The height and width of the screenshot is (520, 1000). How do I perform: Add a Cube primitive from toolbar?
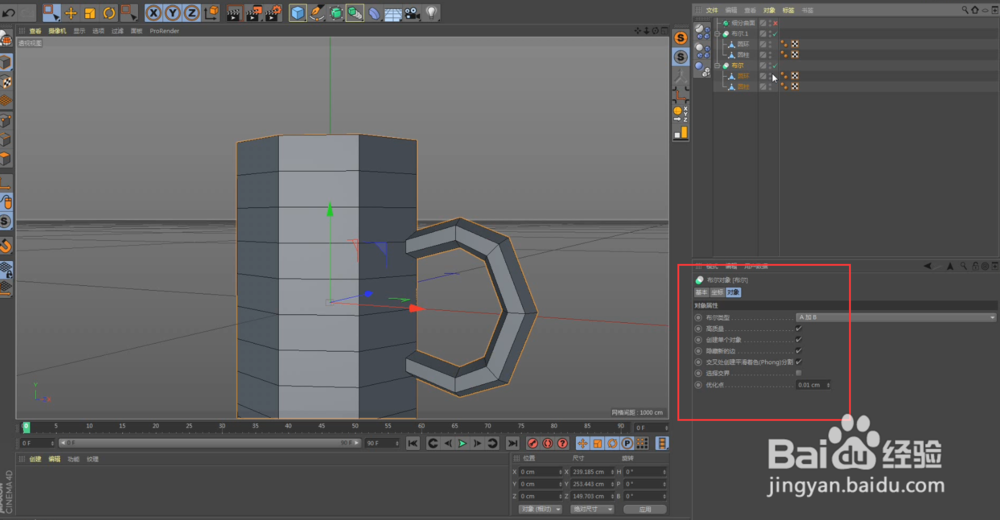(x=298, y=13)
